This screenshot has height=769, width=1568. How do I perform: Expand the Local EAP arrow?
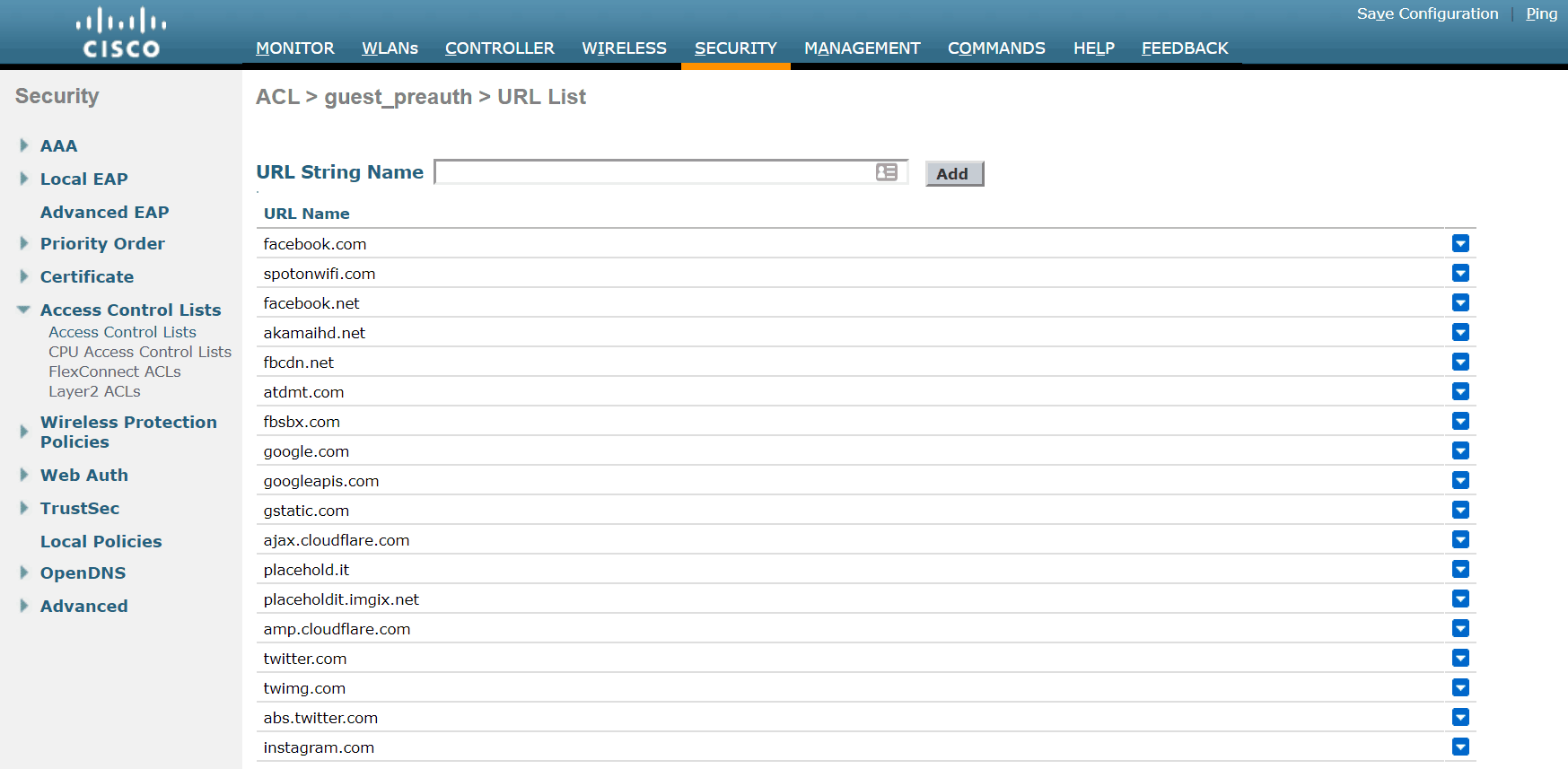point(24,179)
